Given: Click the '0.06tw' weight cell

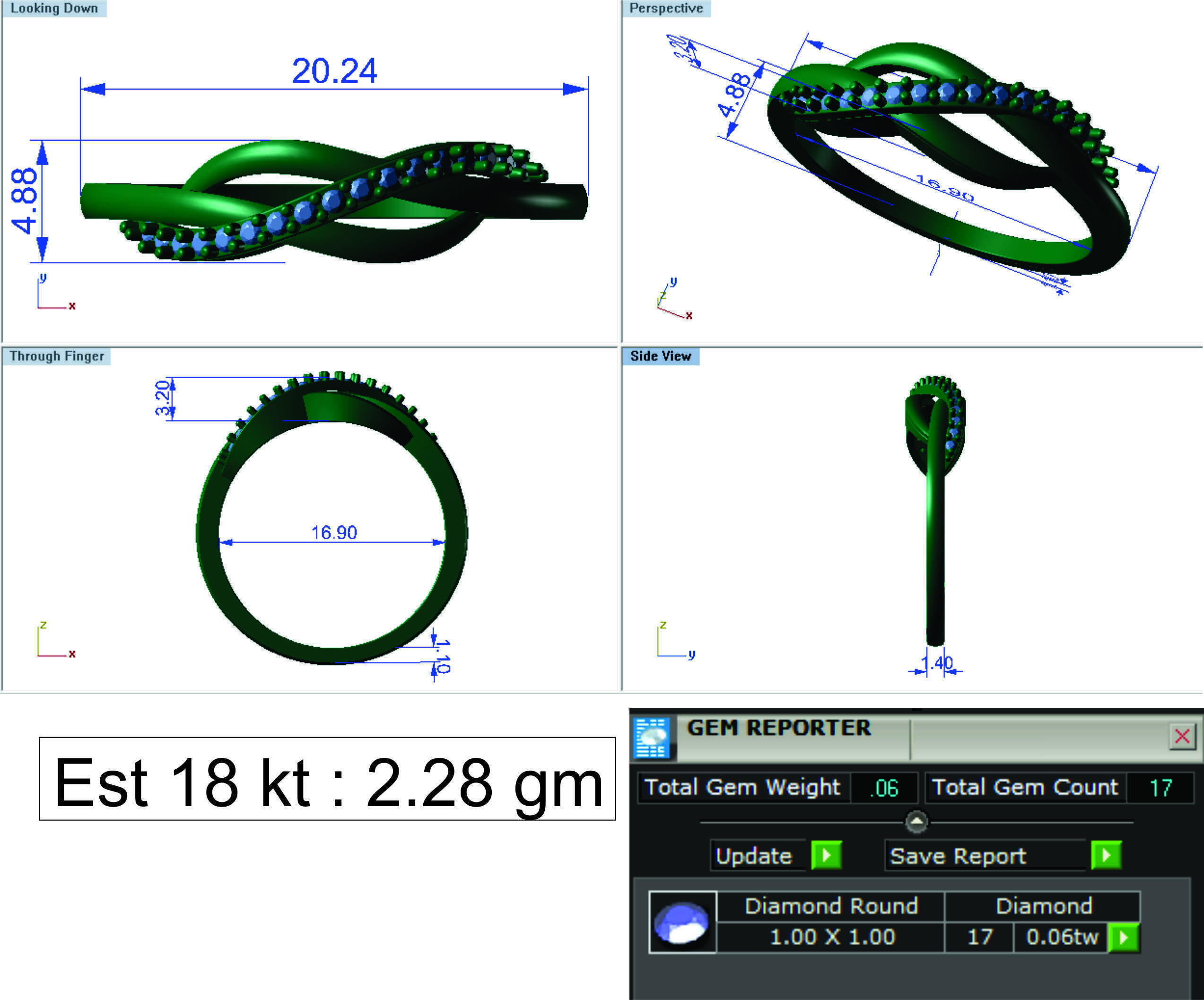Looking at the screenshot, I should point(1061,937).
